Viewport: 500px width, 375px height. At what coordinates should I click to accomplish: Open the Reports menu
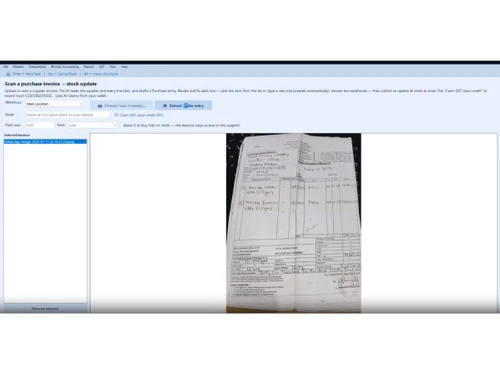point(89,67)
